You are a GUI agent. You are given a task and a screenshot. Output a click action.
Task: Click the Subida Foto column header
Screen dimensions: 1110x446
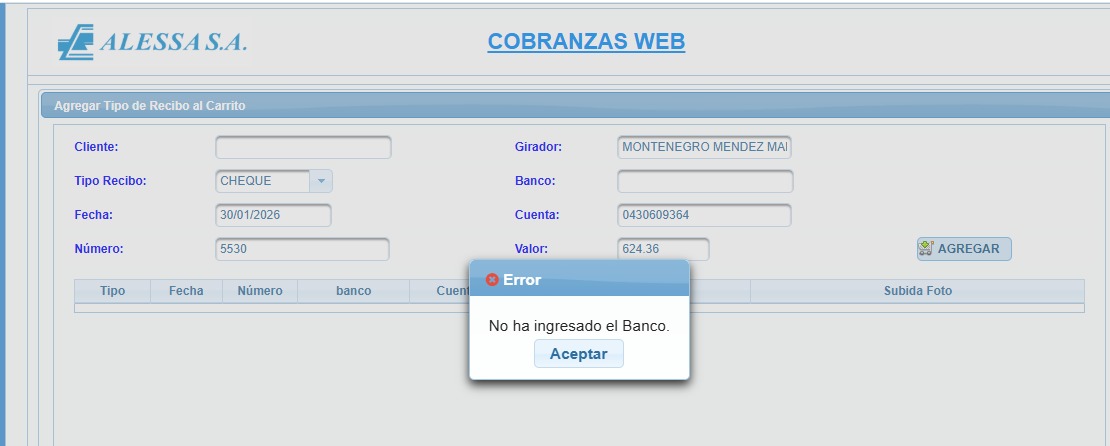coord(917,291)
